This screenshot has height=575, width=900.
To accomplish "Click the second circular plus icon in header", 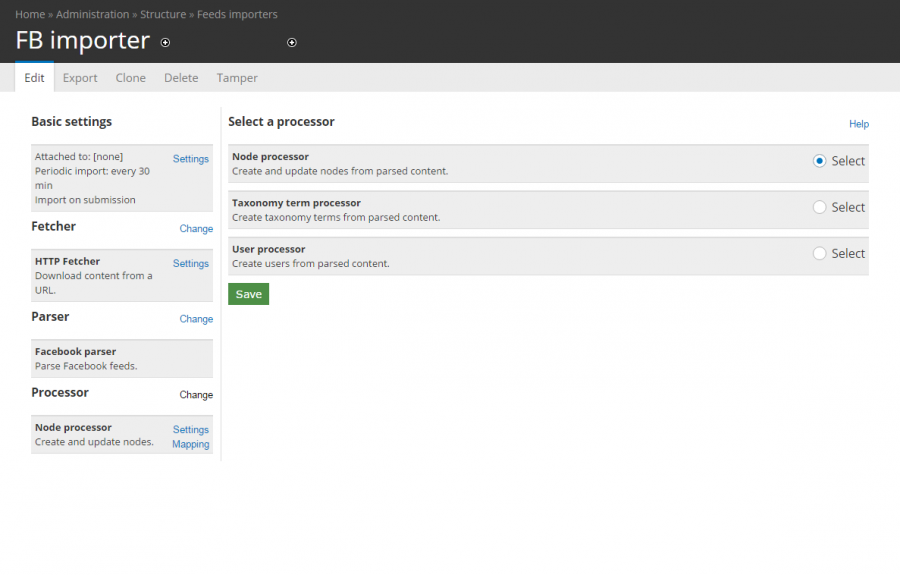I will [292, 42].
